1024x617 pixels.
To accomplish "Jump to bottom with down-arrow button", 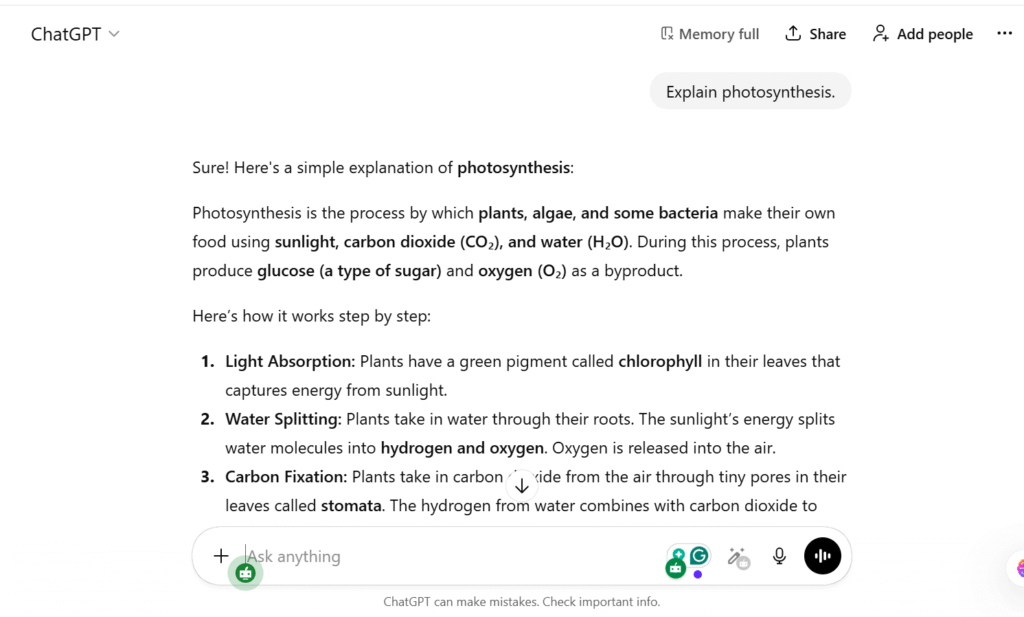I will click(522, 486).
